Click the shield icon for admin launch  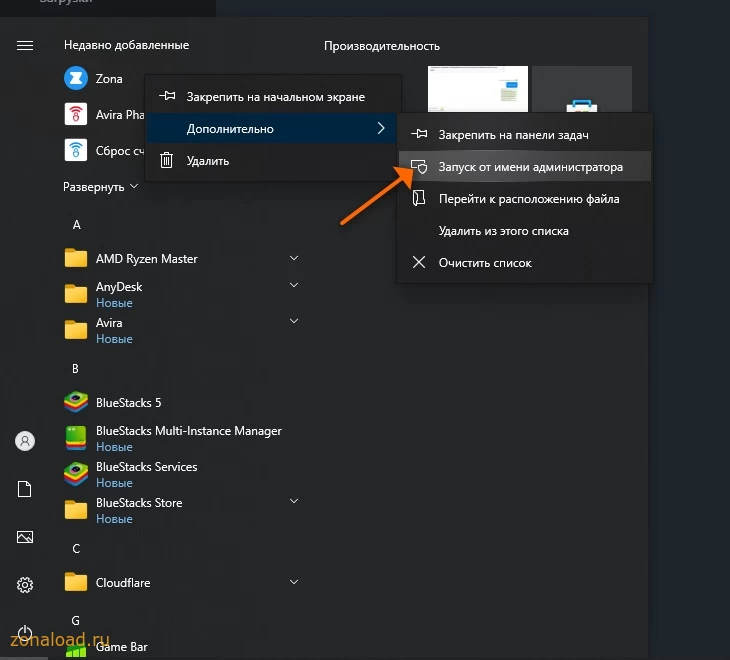(x=419, y=166)
